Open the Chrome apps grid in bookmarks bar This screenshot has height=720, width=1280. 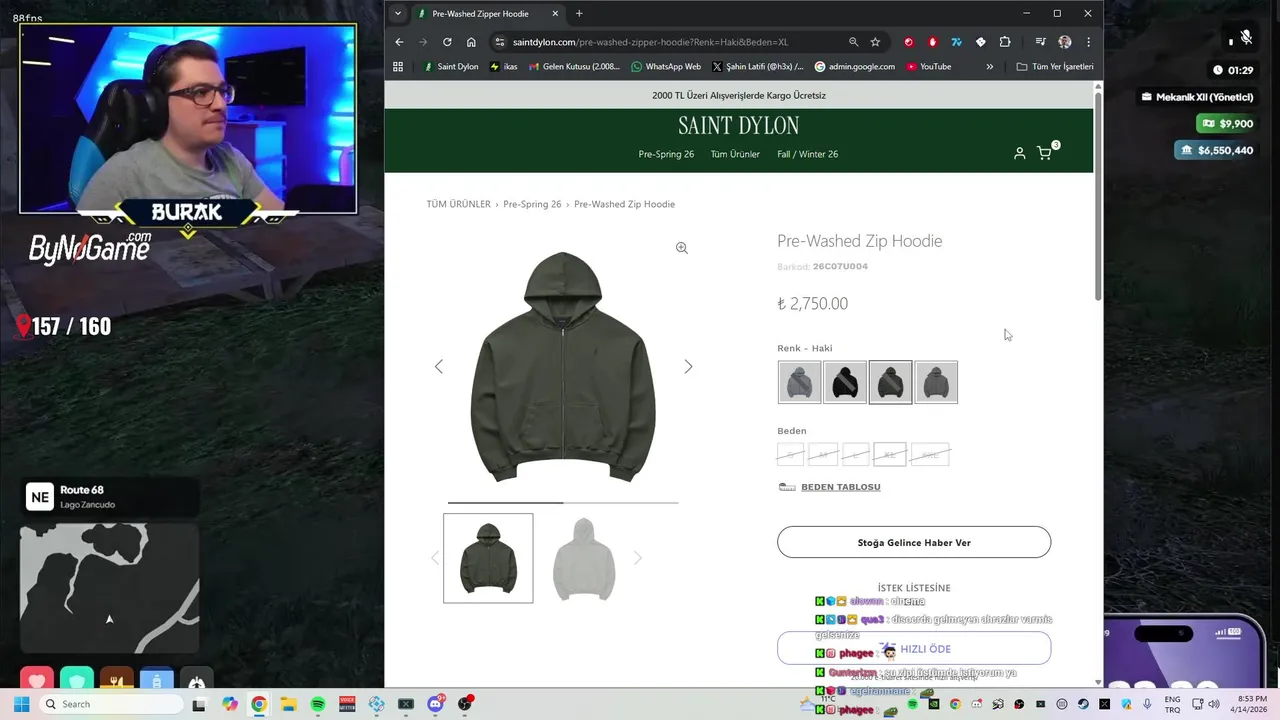(x=398, y=67)
